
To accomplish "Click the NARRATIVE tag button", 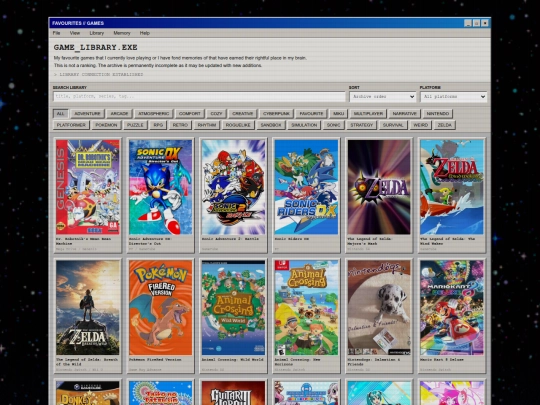I will point(405,114).
